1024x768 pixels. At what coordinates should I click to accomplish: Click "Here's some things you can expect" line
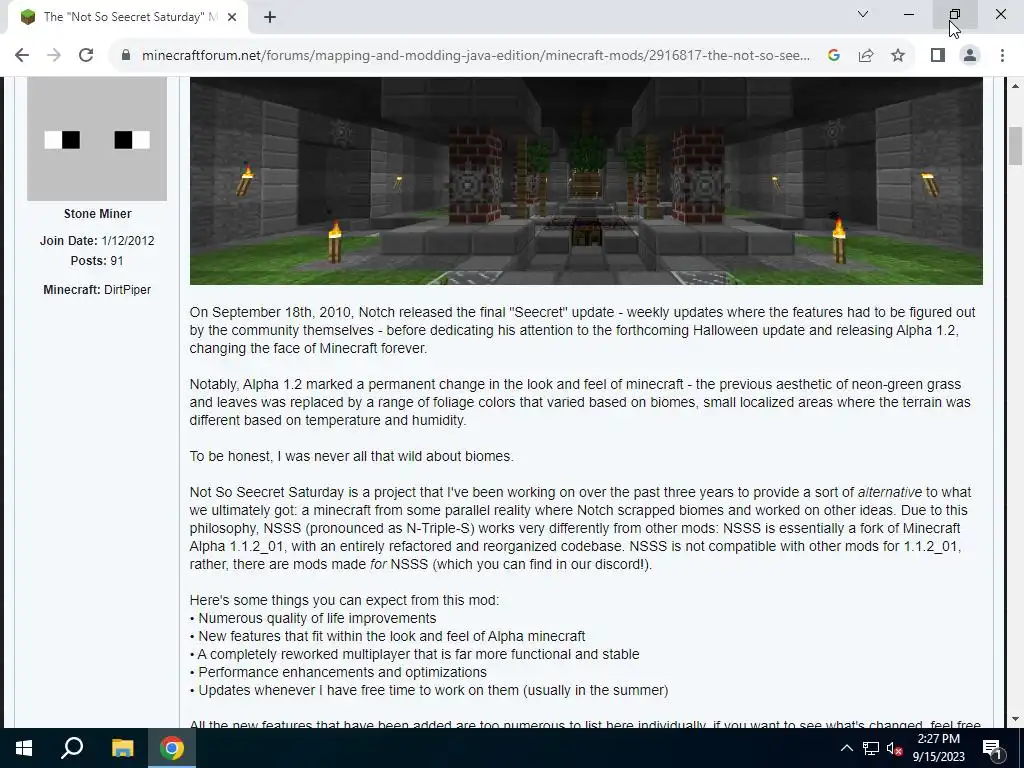click(x=344, y=600)
